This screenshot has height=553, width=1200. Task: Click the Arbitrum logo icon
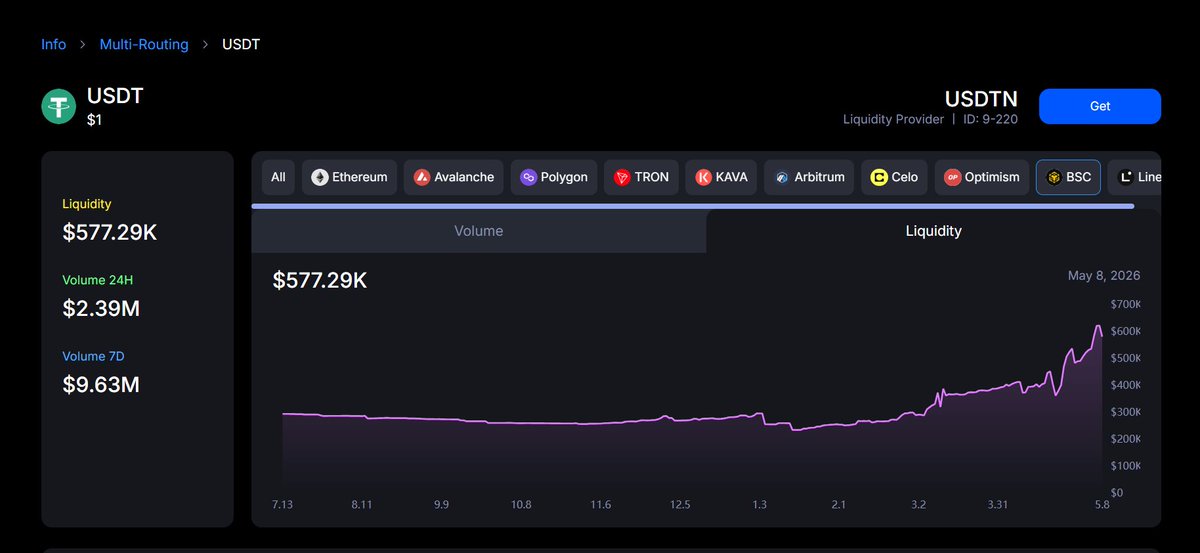coord(783,177)
